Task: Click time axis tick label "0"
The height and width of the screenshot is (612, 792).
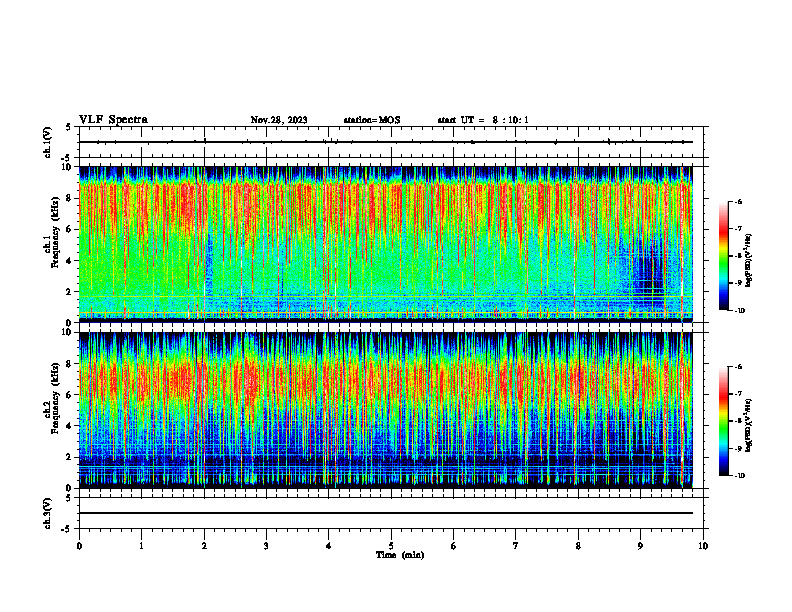Action: click(79, 546)
